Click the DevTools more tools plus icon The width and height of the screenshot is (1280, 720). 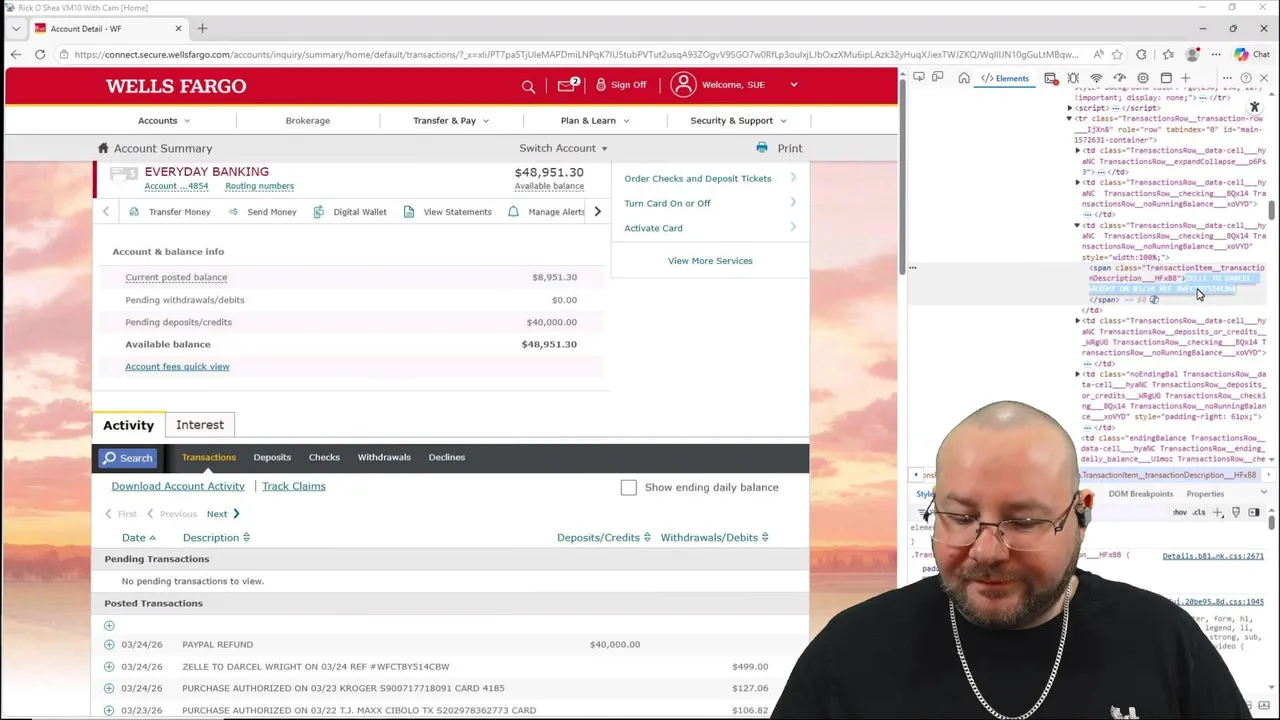1186,78
